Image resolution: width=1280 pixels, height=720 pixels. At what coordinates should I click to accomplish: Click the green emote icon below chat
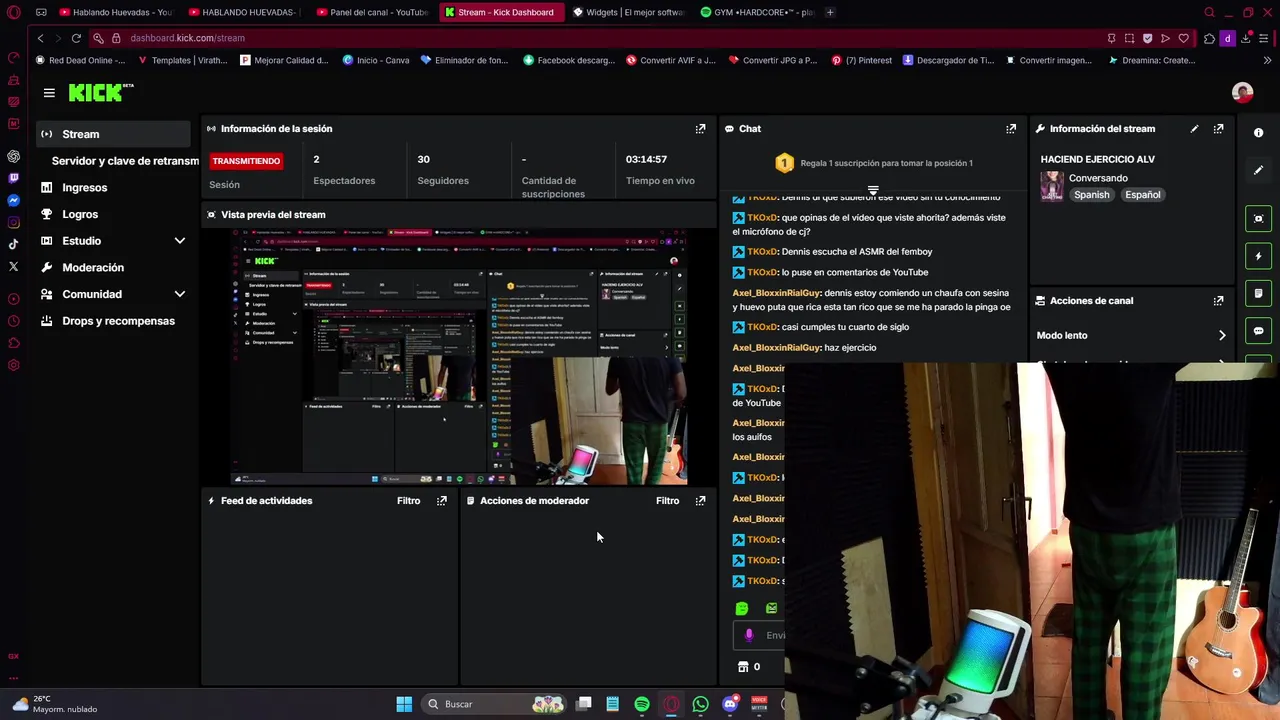pyautogui.click(x=741, y=608)
